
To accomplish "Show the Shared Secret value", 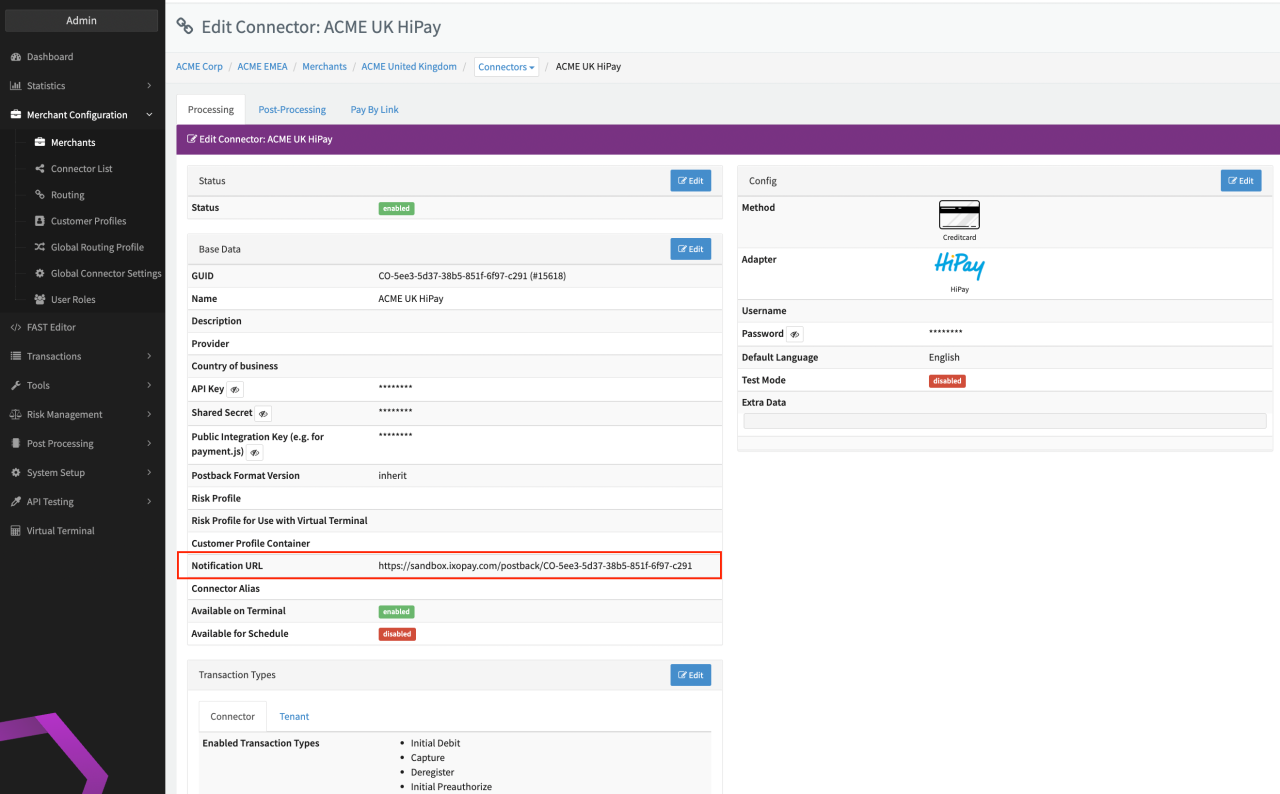I will pyautogui.click(x=262, y=413).
